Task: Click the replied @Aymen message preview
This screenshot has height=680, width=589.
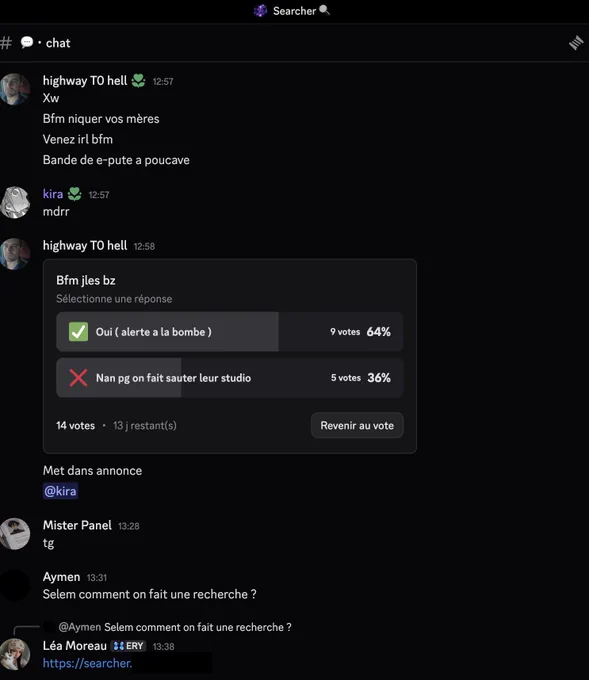Action: (x=175, y=627)
